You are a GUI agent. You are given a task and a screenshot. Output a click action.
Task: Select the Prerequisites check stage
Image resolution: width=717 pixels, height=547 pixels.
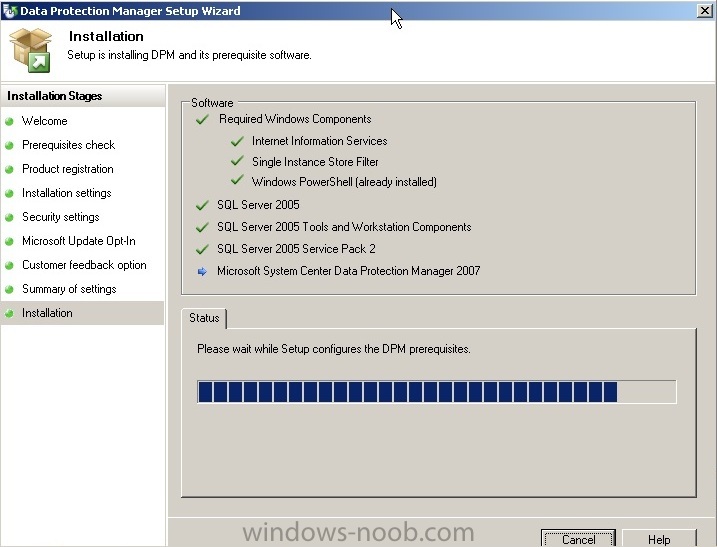pyautogui.click(x=69, y=145)
